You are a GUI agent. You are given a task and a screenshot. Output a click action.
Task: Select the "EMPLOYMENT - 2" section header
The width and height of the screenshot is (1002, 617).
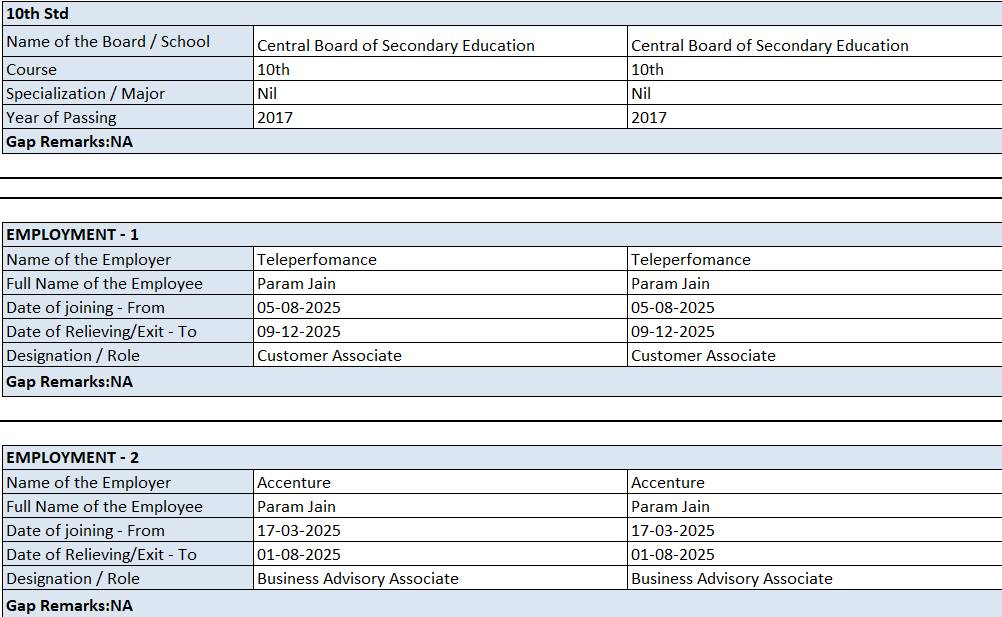click(73, 457)
